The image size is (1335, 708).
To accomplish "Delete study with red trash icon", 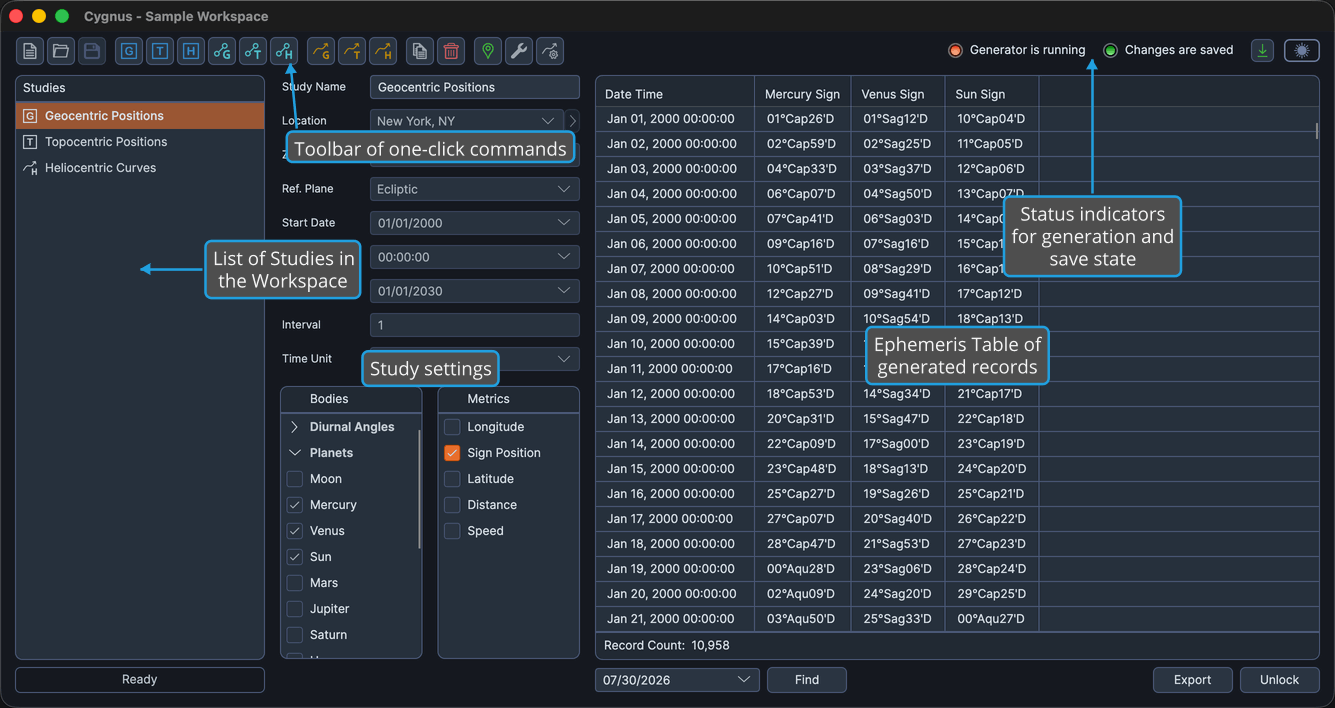I will (x=451, y=51).
